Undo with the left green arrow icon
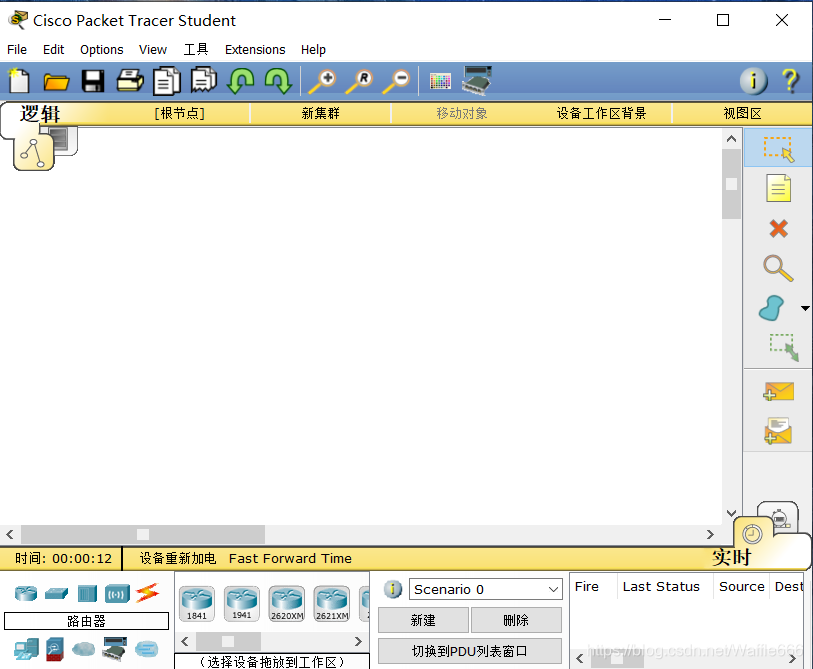The height and width of the screenshot is (669, 813). (x=241, y=81)
